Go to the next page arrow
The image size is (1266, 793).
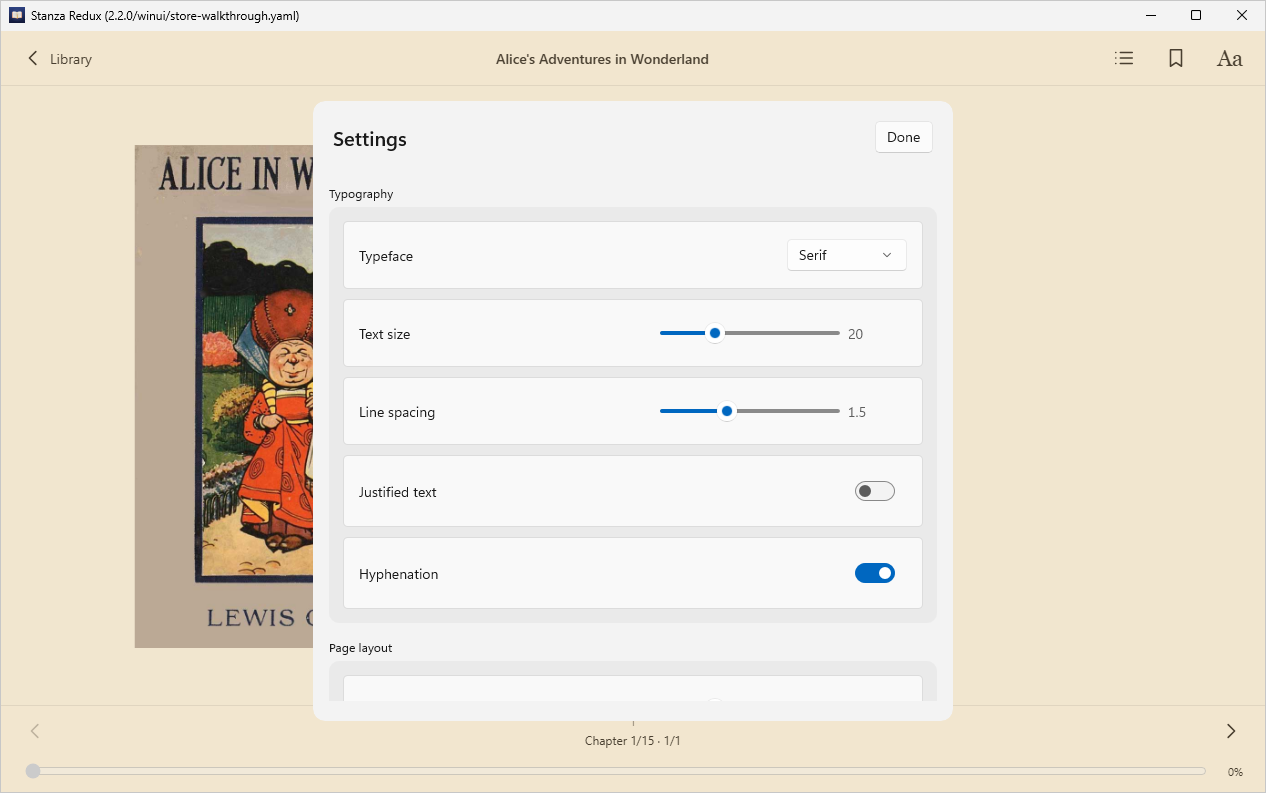[x=1231, y=731]
